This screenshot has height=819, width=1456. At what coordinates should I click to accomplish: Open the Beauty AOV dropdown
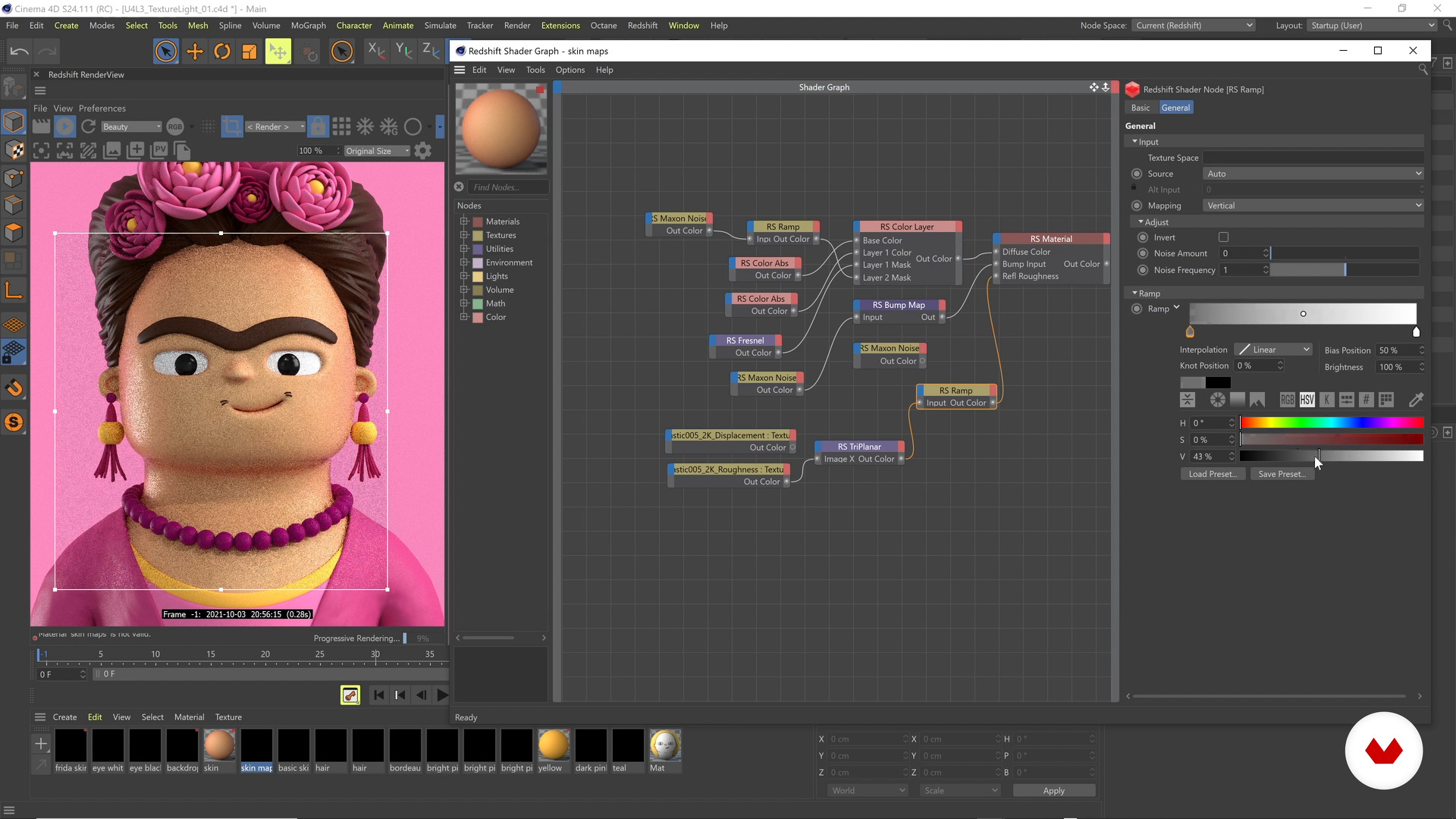tap(131, 127)
